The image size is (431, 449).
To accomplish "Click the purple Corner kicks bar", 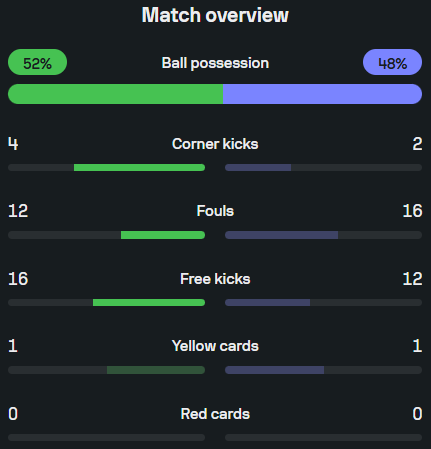I will [258, 167].
